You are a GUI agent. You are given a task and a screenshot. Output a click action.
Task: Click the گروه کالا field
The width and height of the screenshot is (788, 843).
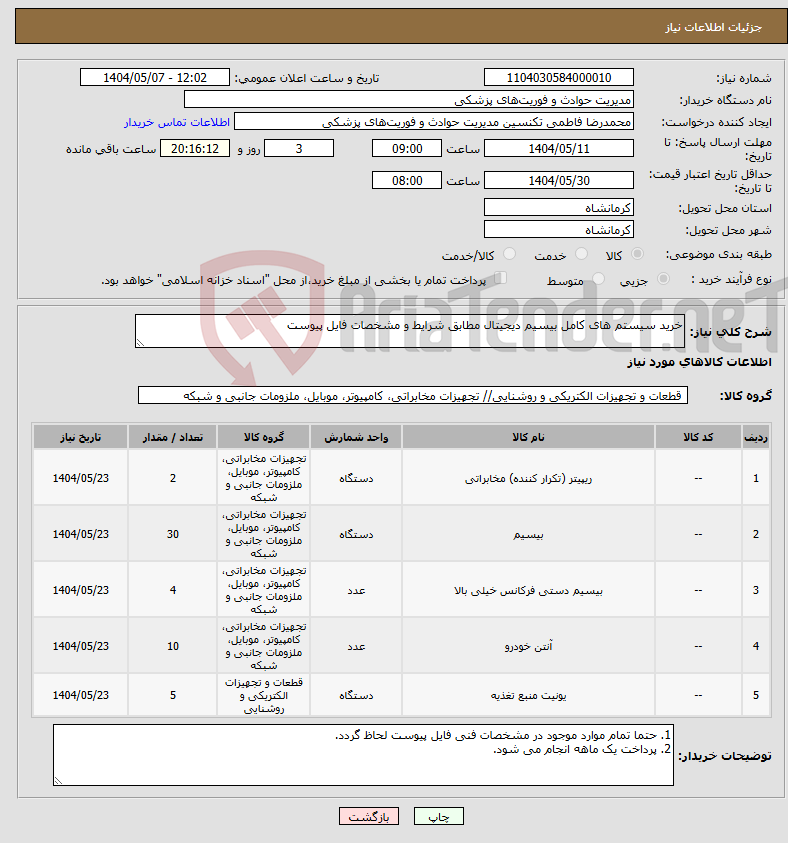coord(413,395)
